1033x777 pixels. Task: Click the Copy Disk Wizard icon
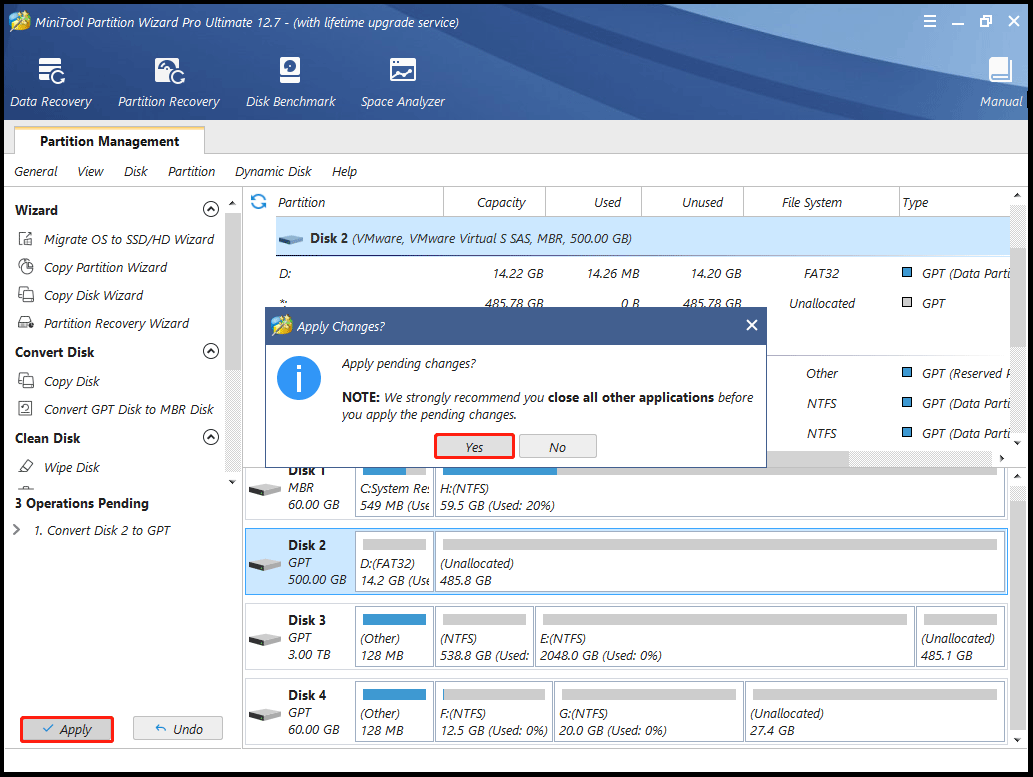[x=26, y=295]
